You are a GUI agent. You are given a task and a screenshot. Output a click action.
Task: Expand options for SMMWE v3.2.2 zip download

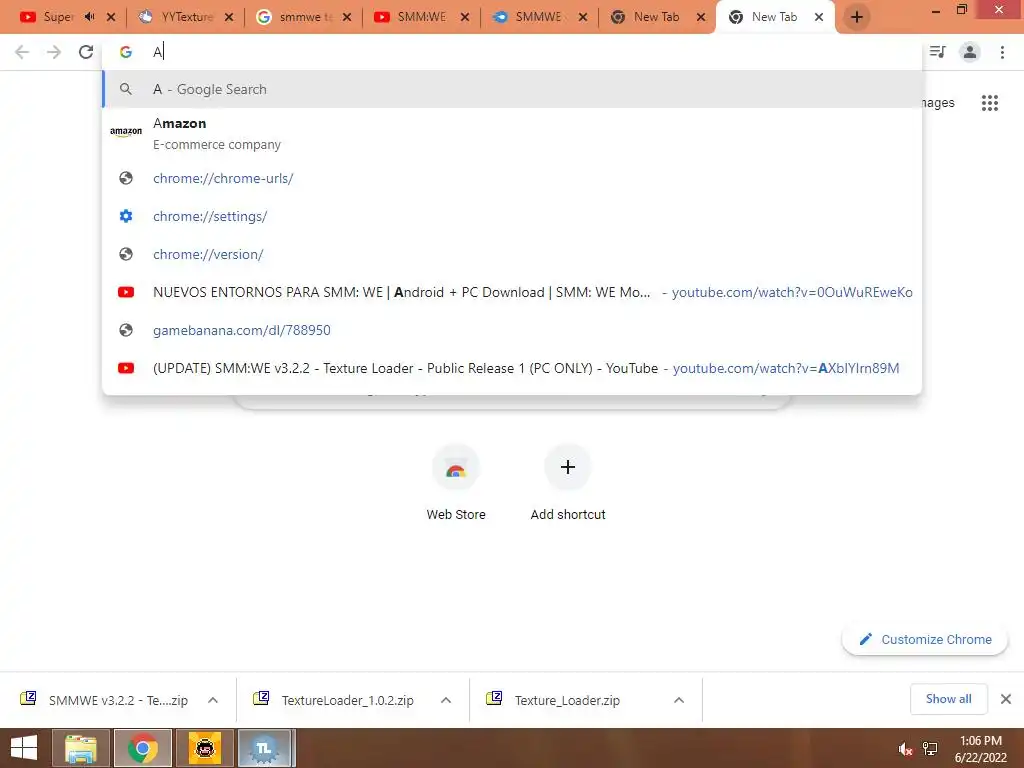coord(213,700)
